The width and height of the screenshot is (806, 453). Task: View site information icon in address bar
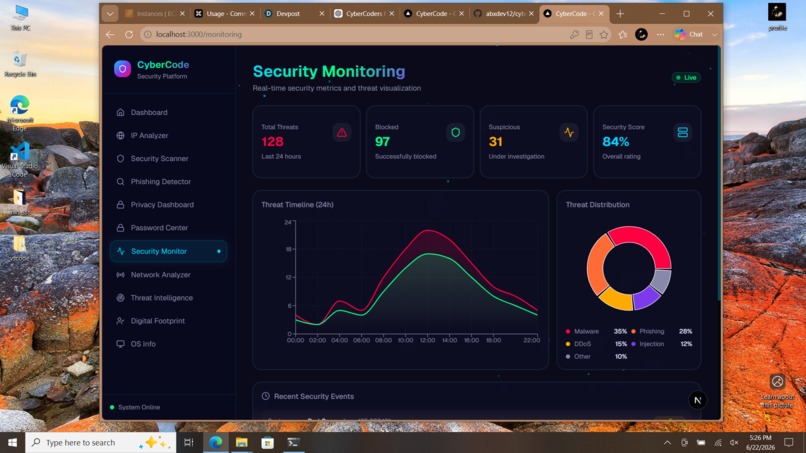[x=148, y=34]
